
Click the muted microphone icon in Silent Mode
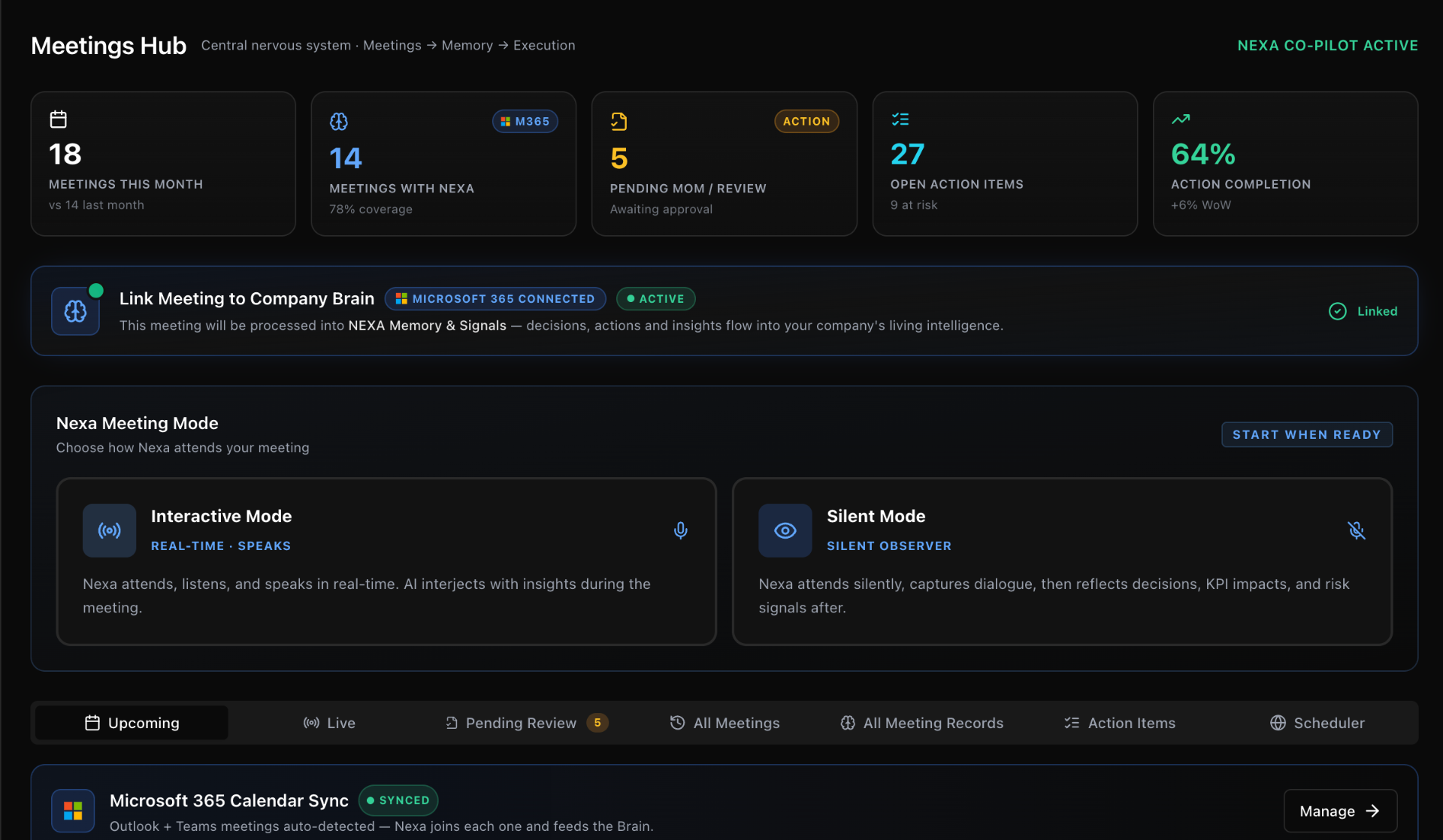click(x=1357, y=530)
